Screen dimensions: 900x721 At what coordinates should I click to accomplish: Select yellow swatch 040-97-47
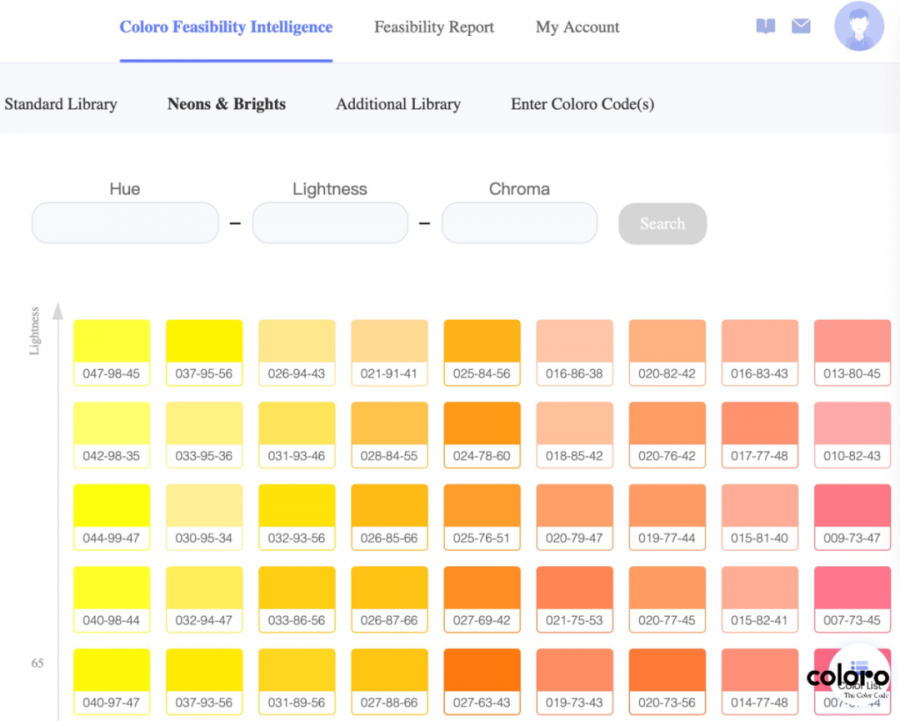(111, 681)
